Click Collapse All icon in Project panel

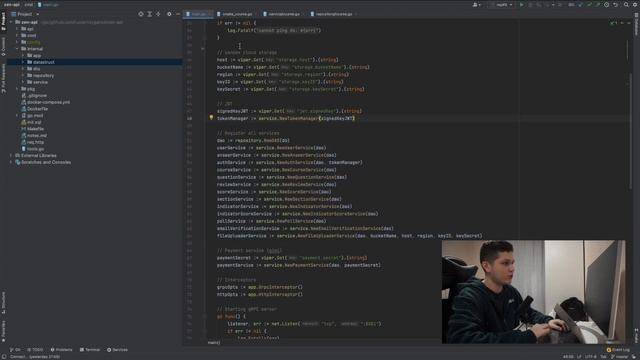tap(158, 14)
